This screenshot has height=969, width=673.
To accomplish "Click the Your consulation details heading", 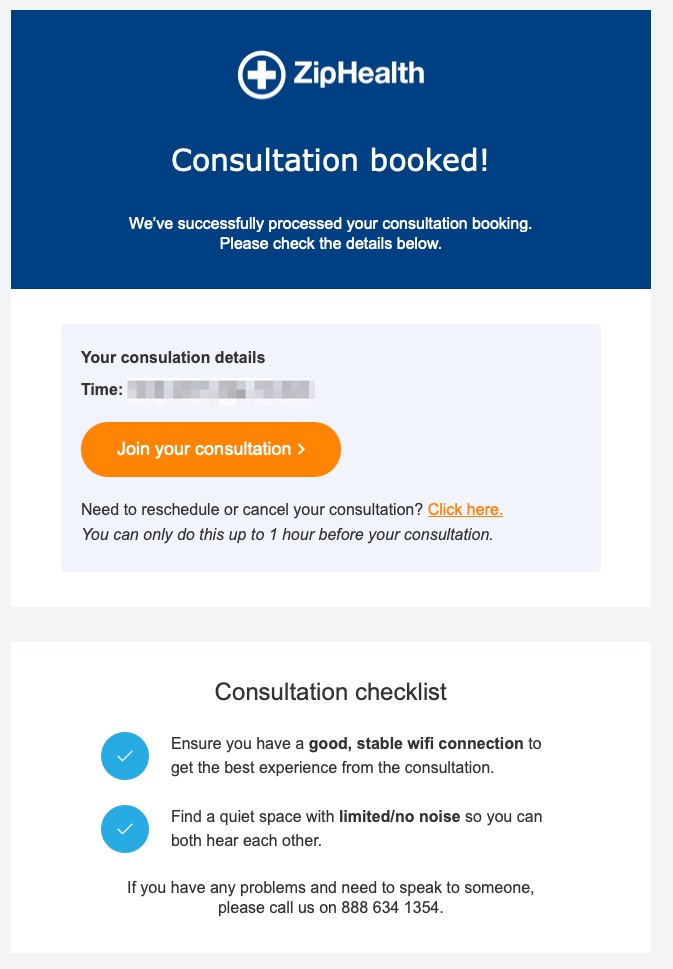I will pyautogui.click(x=173, y=357).
